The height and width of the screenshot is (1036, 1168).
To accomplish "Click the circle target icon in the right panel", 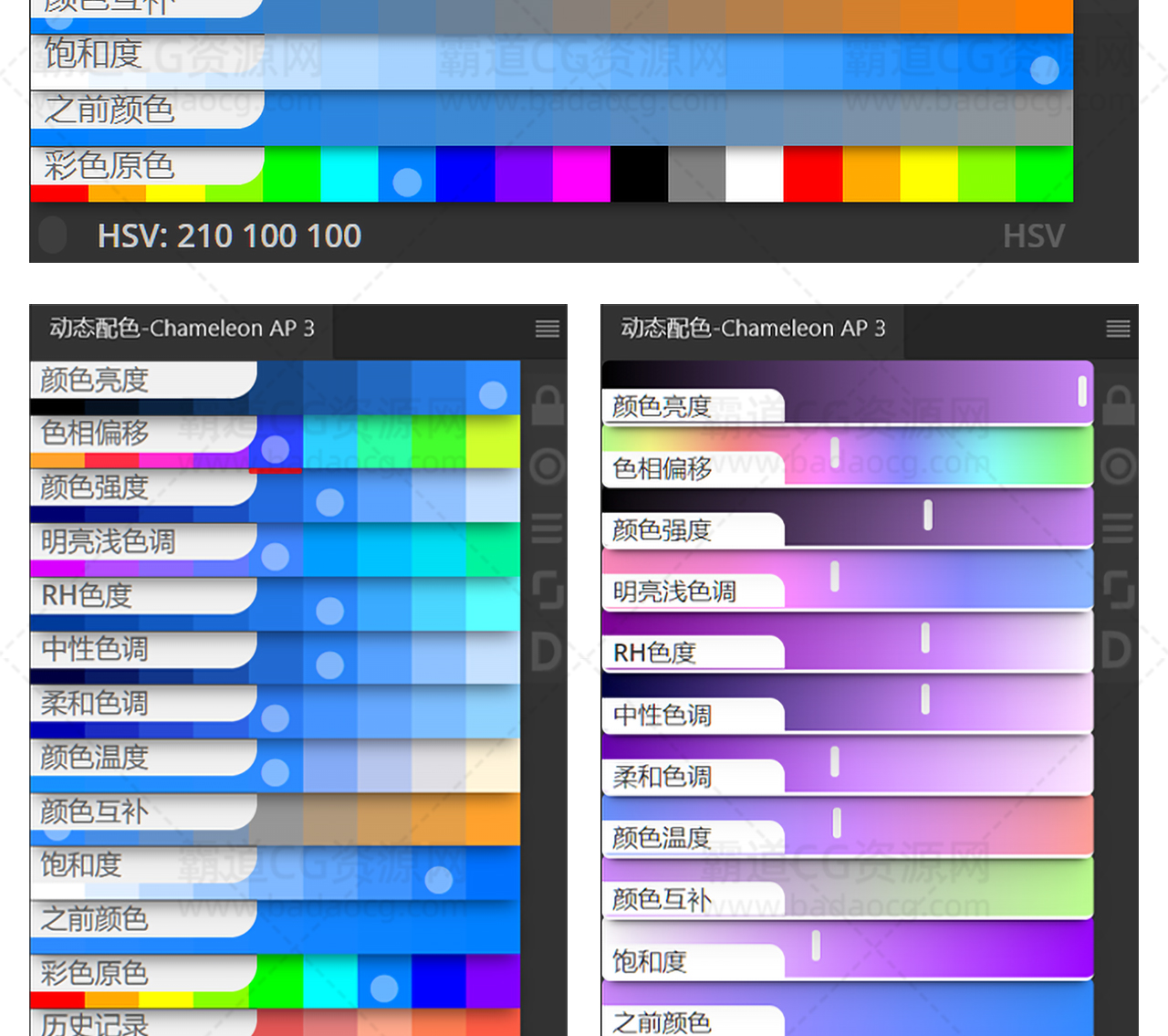I will point(1119,466).
